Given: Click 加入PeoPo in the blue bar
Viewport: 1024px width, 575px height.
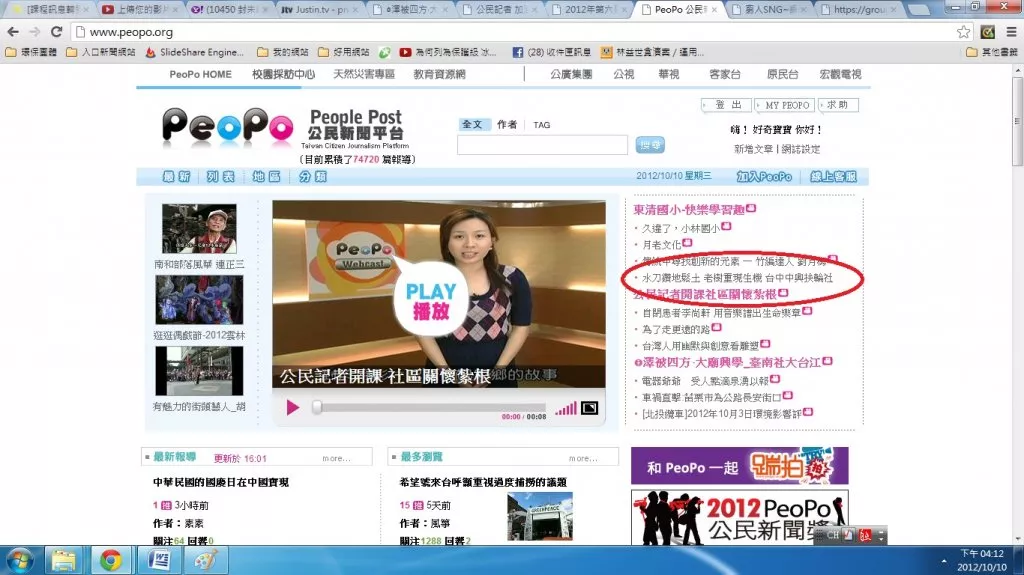Looking at the screenshot, I should click(x=764, y=176).
